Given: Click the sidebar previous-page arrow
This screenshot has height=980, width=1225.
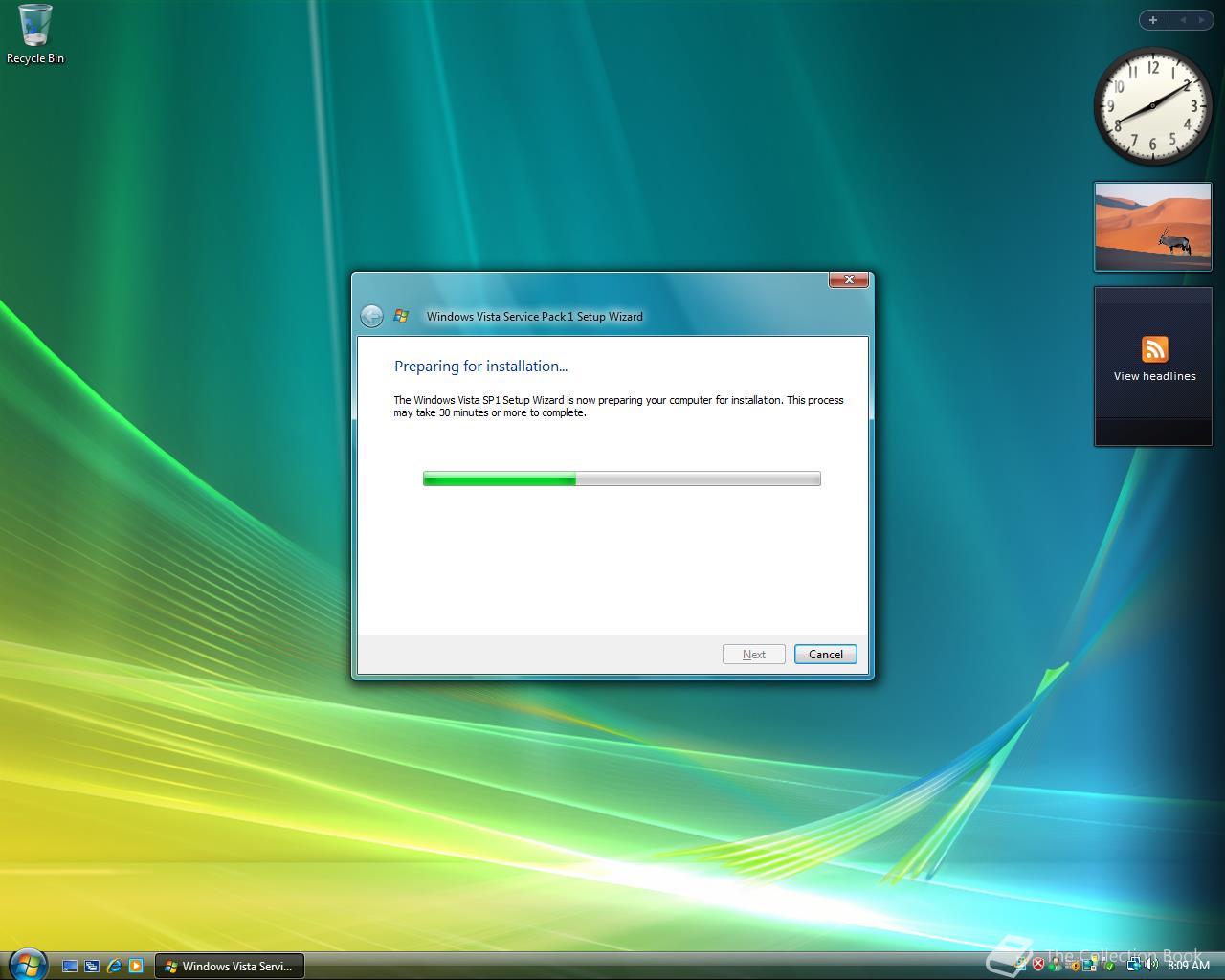Looking at the screenshot, I should (x=1182, y=19).
